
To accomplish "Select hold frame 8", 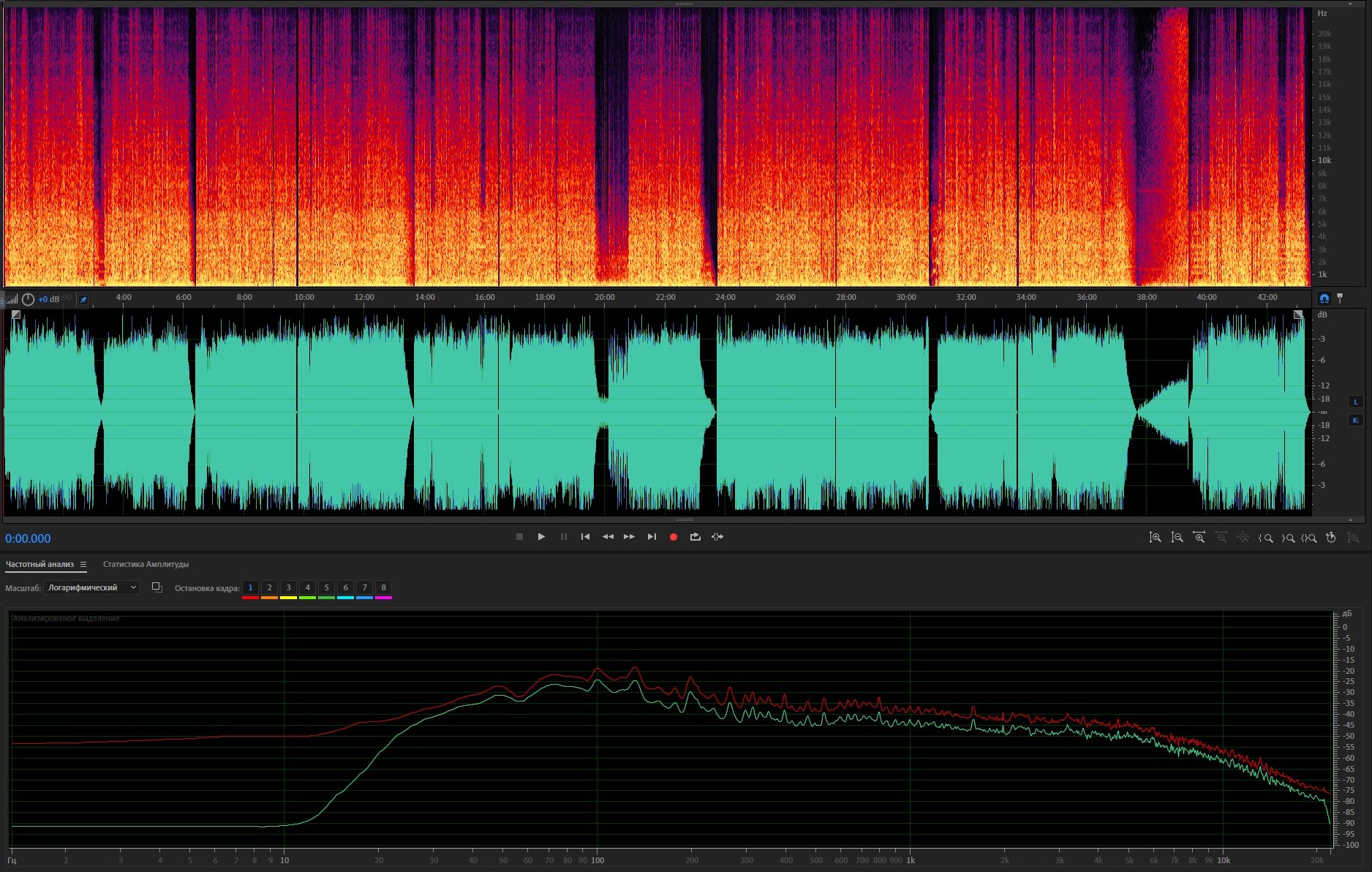I will tap(383, 587).
